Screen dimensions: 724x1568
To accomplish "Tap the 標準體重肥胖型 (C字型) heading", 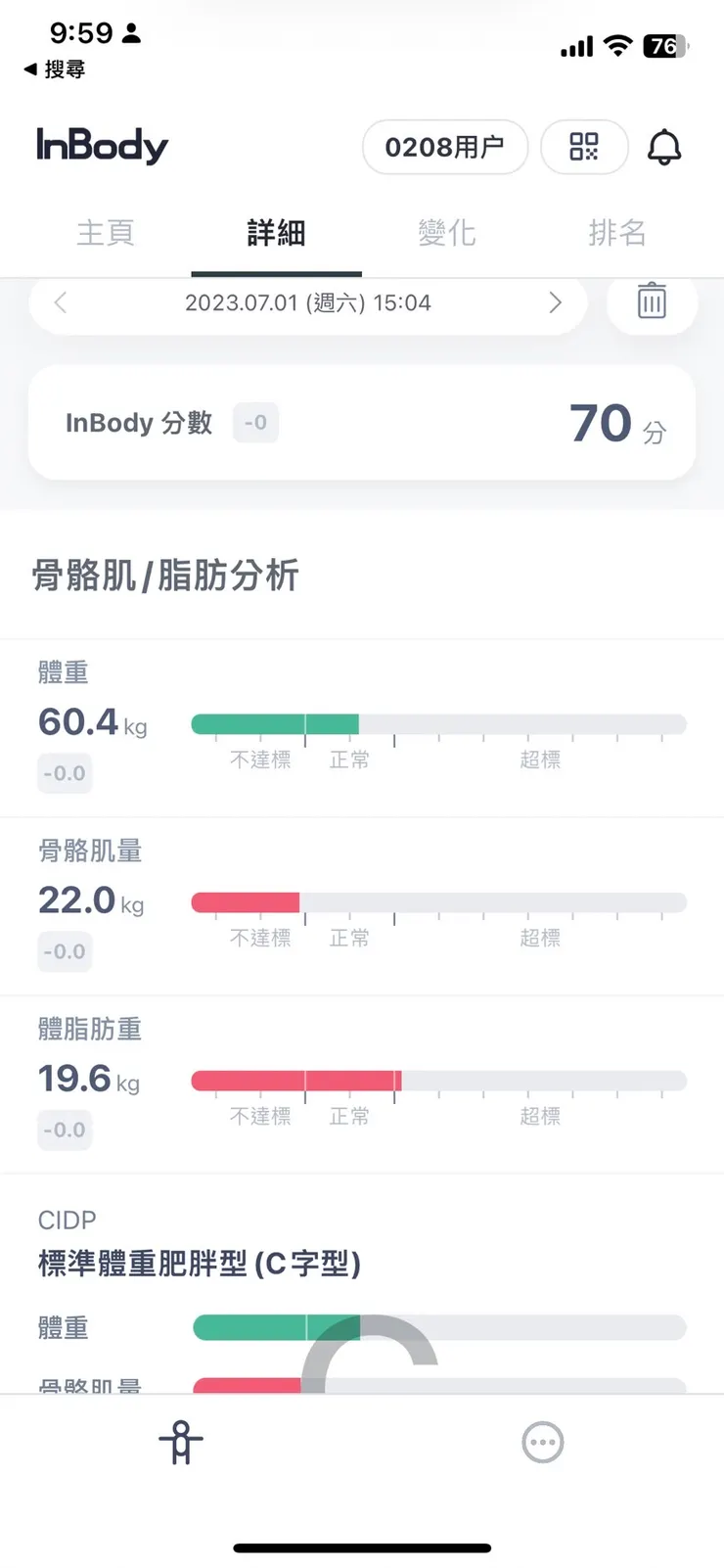I will pyautogui.click(x=200, y=1264).
